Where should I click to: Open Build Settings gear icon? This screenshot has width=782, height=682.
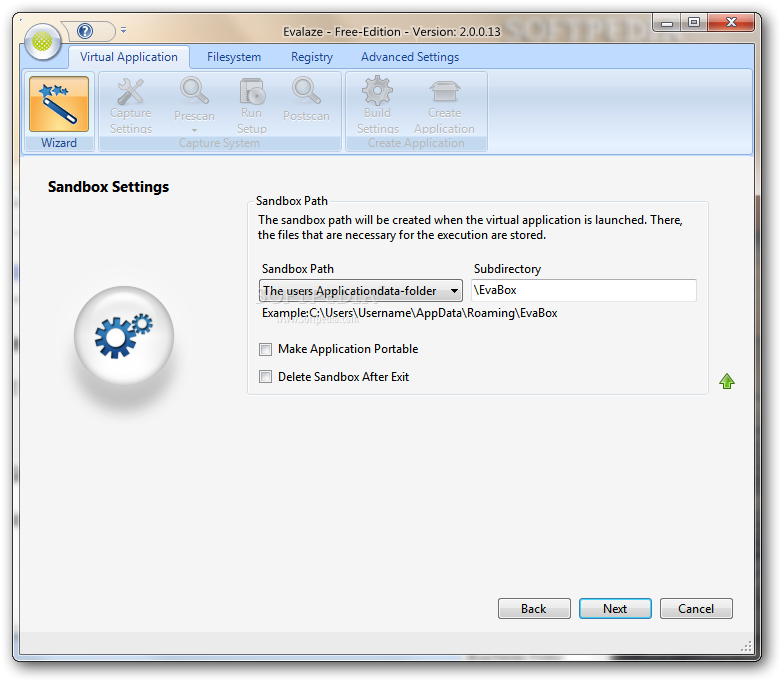tap(378, 91)
